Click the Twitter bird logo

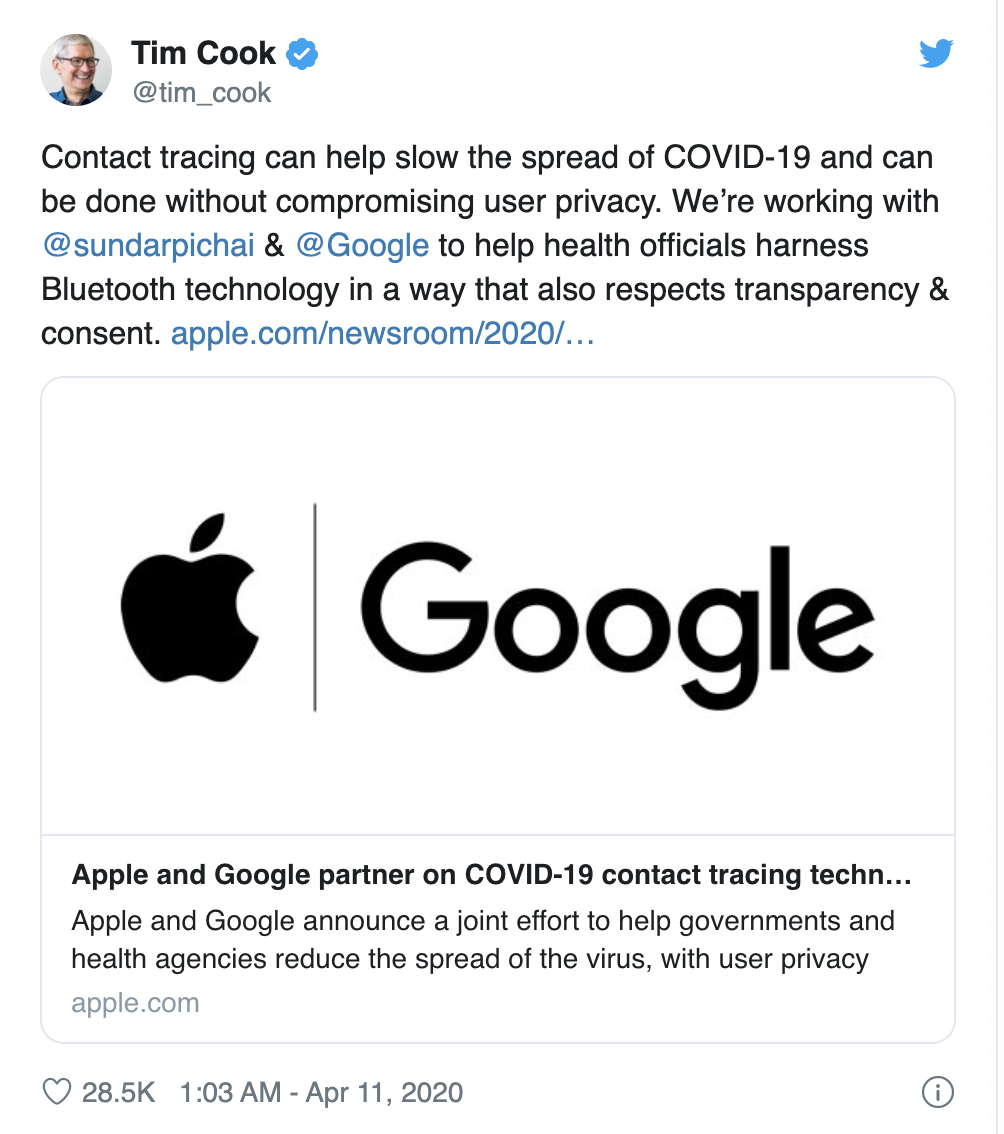coord(936,53)
